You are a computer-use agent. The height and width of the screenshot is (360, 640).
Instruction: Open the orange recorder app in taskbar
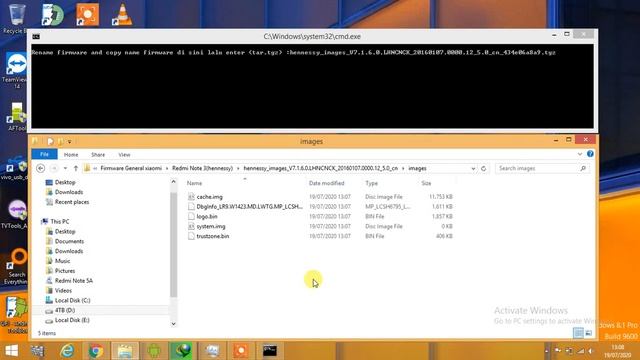[241, 351]
